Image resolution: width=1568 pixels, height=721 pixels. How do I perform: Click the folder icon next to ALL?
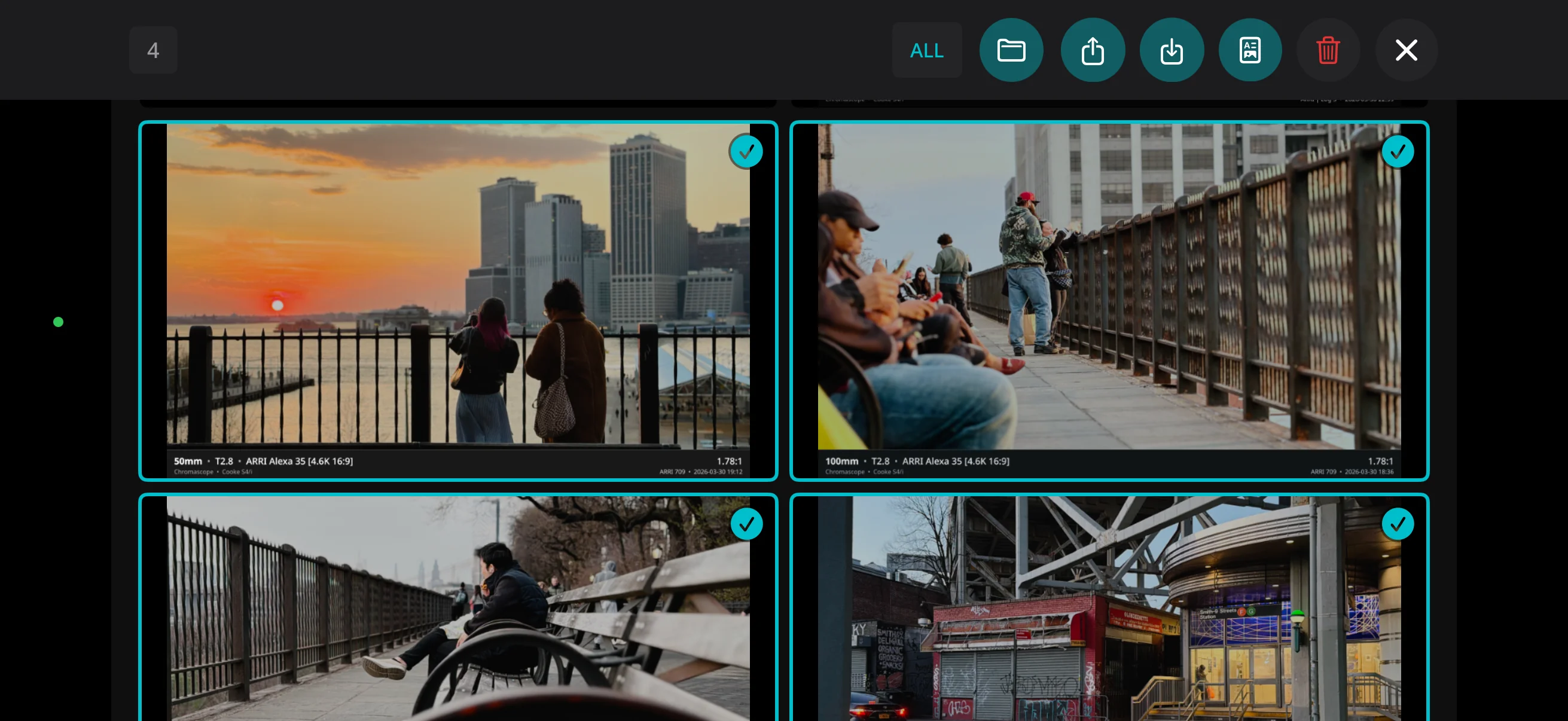1012,50
